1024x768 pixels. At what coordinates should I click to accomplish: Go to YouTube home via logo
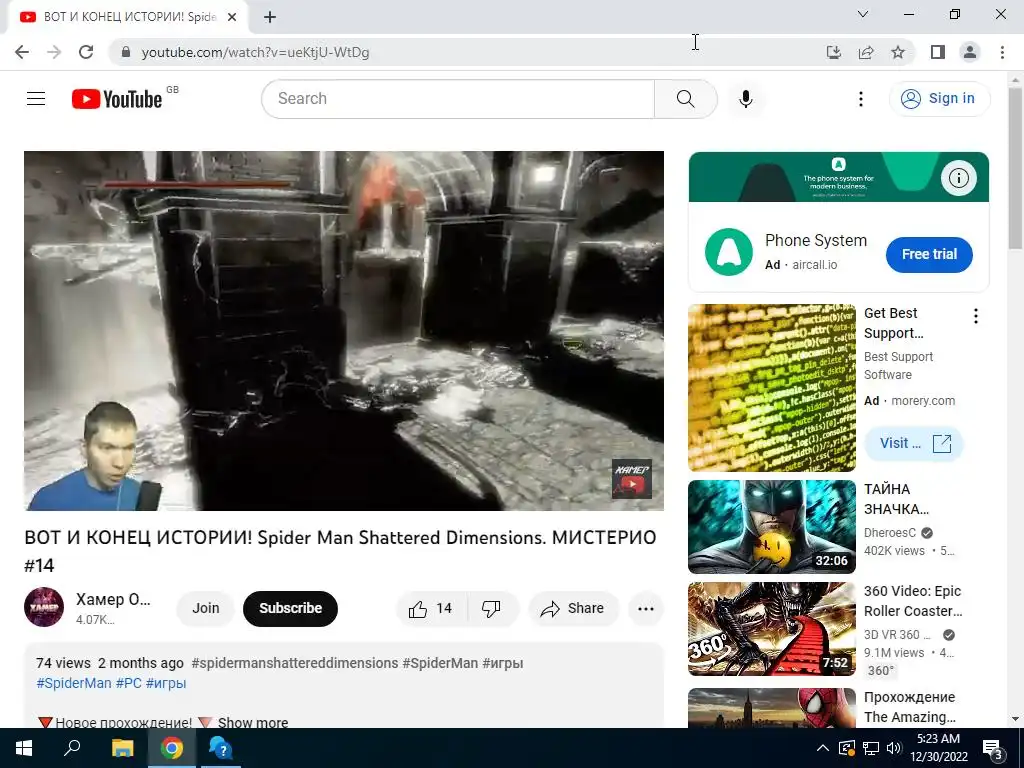point(118,99)
